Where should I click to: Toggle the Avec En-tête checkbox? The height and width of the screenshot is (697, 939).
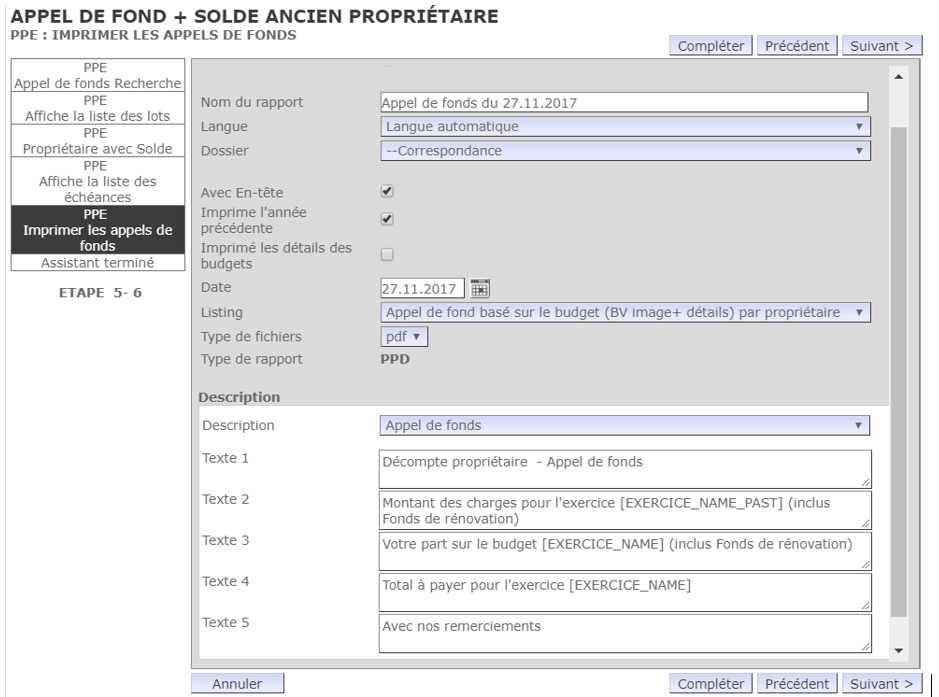[387, 191]
